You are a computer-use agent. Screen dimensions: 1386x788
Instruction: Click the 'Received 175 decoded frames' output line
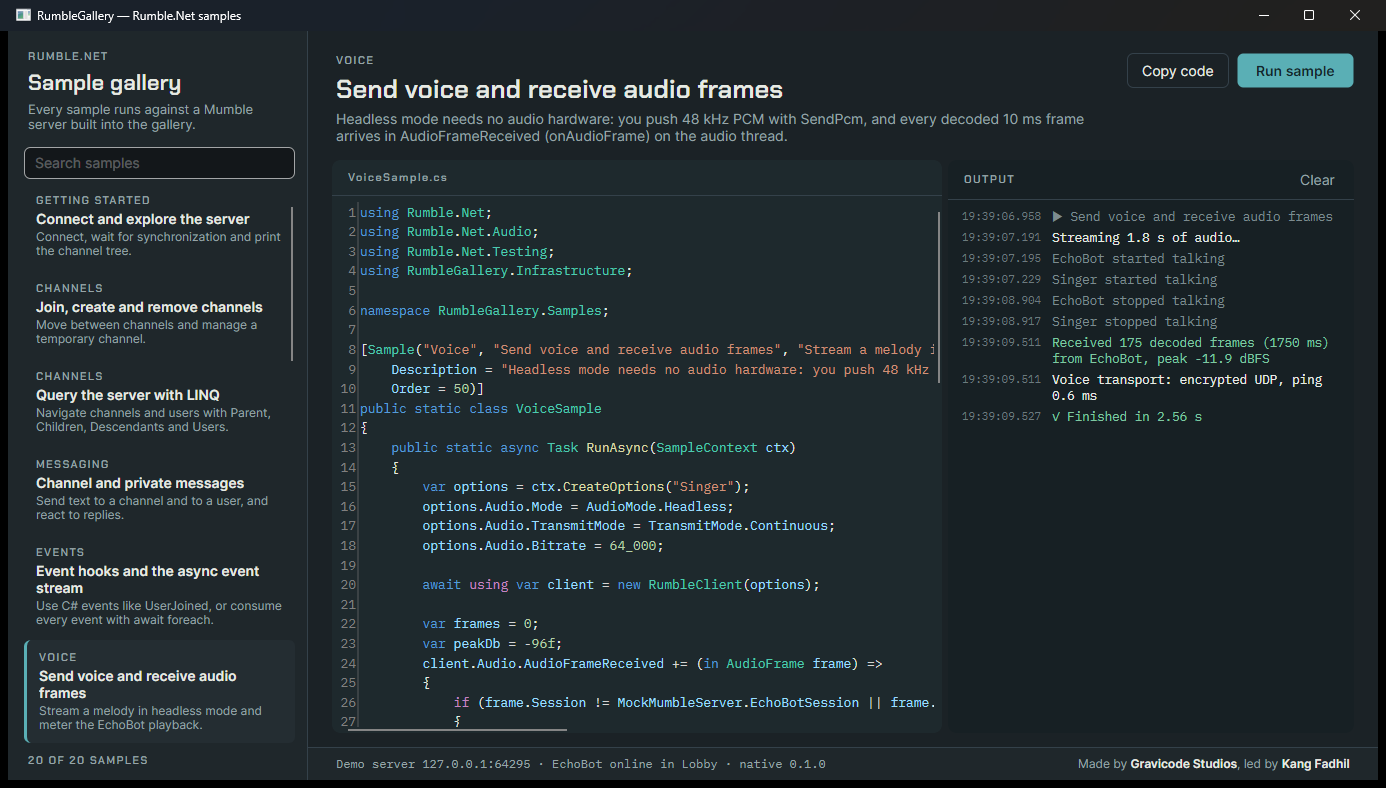coord(1190,350)
